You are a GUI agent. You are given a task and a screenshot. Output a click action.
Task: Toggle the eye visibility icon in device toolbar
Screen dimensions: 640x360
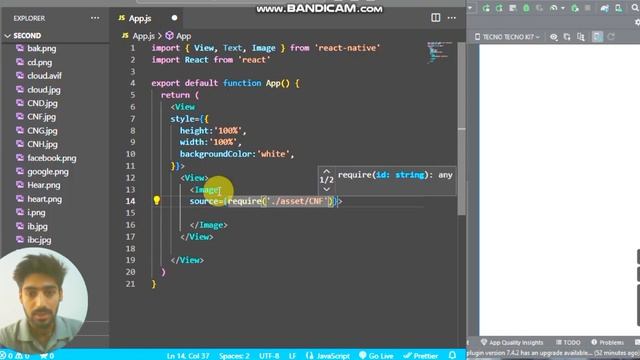tap(553, 37)
